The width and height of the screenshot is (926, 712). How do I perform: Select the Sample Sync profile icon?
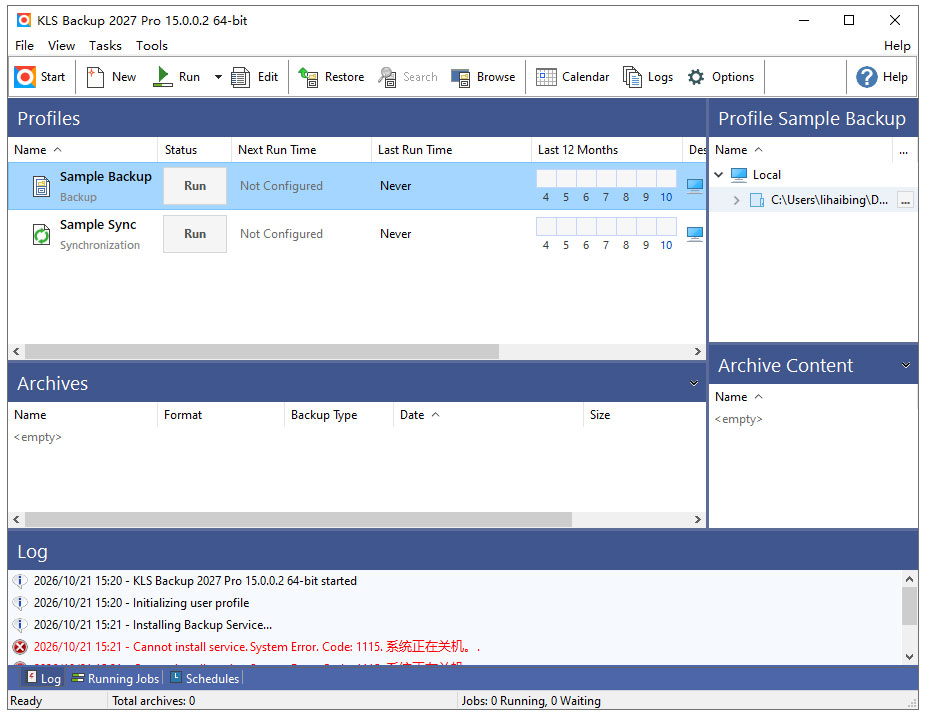[41, 234]
